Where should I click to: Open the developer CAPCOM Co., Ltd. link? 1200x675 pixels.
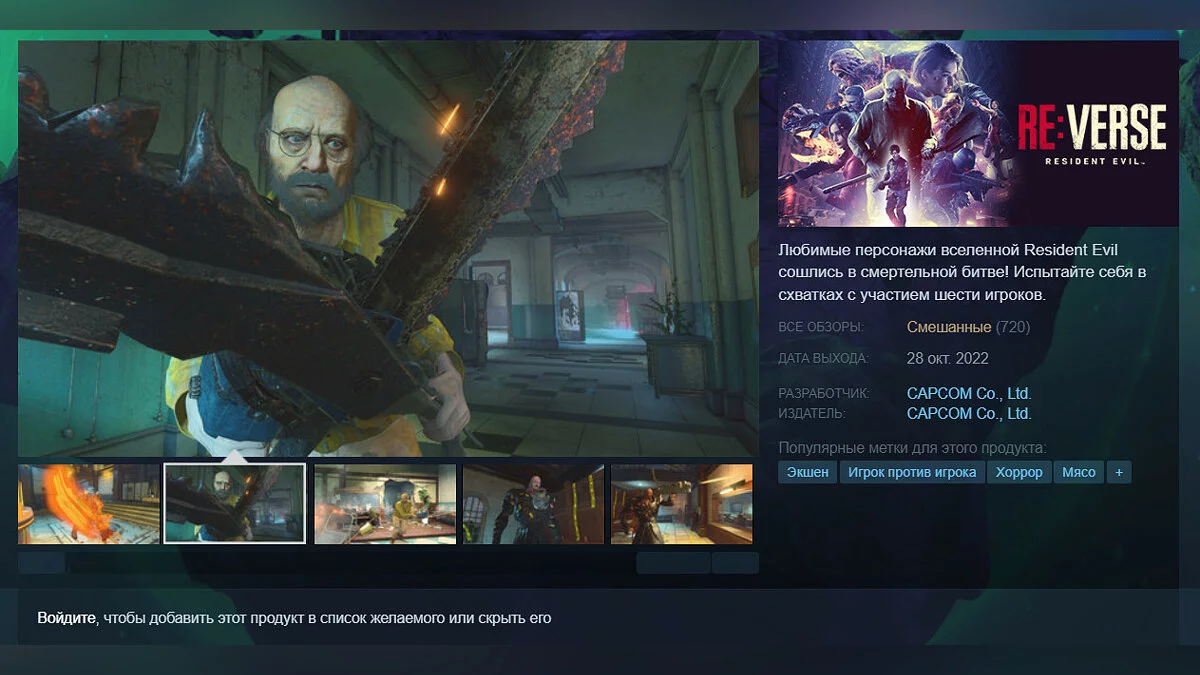point(969,394)
